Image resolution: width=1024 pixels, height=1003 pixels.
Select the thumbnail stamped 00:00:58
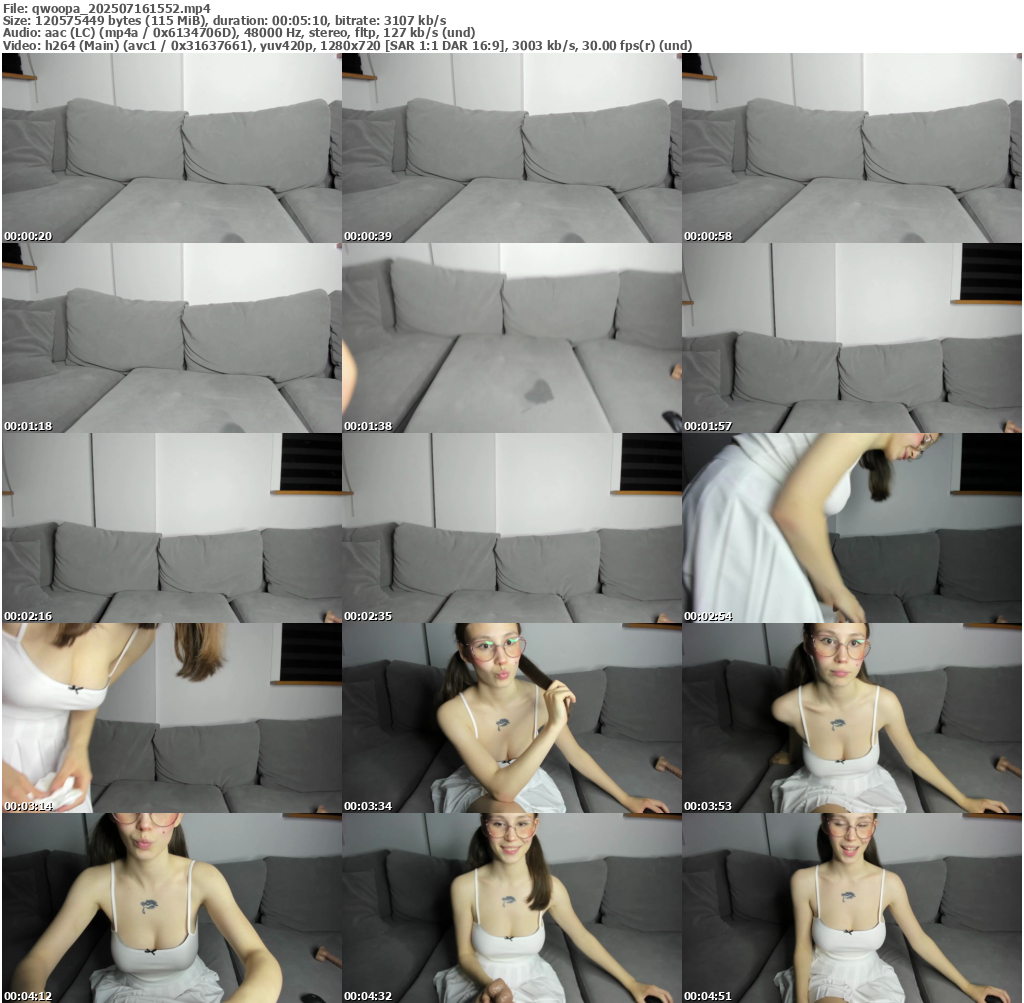pyautogui.click(x=852, y=148)
